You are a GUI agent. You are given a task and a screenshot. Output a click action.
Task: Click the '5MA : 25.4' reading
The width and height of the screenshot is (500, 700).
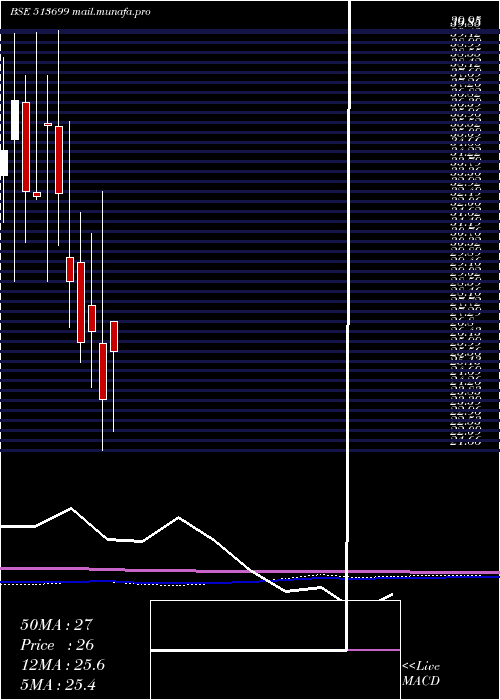click(x=58, y=685)
